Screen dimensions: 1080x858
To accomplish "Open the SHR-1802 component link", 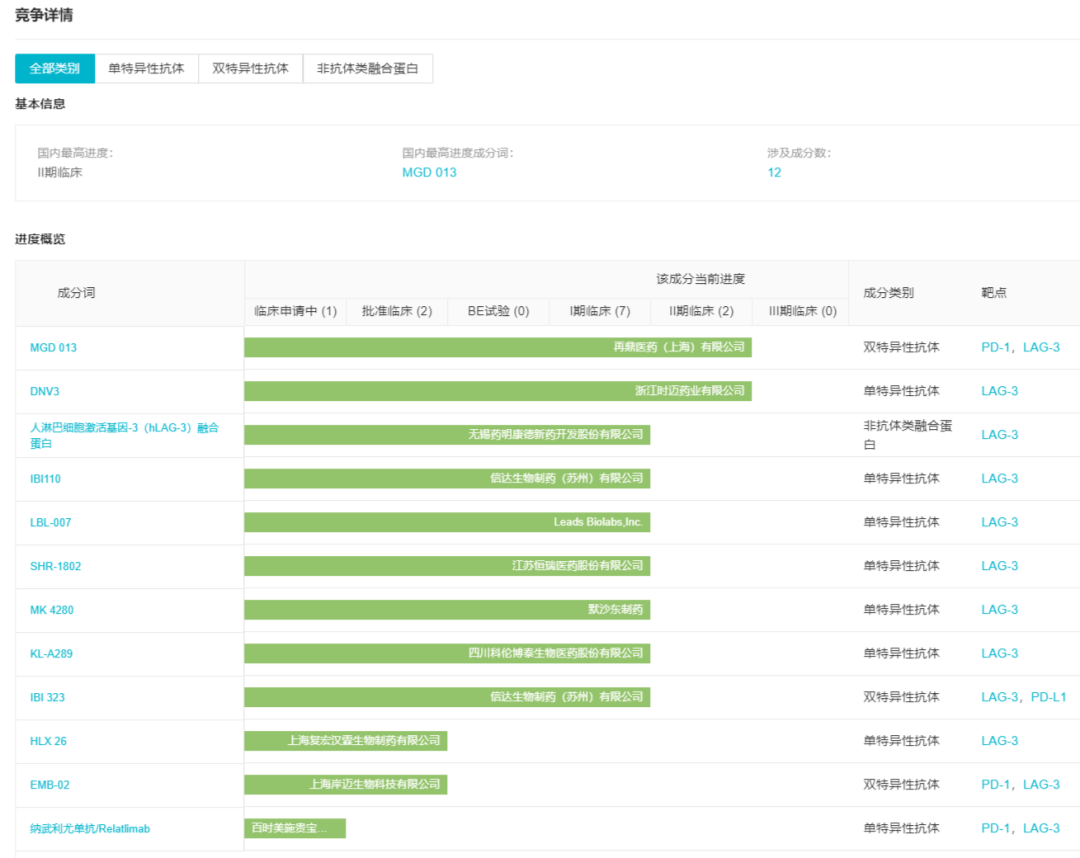I will pos(55,566).
